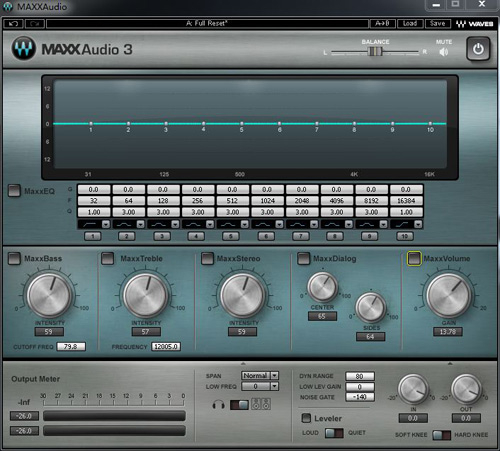Click the Waves logo at top right
The width and height of the screenshot is (500, 451).
click(x=474, y=24)
